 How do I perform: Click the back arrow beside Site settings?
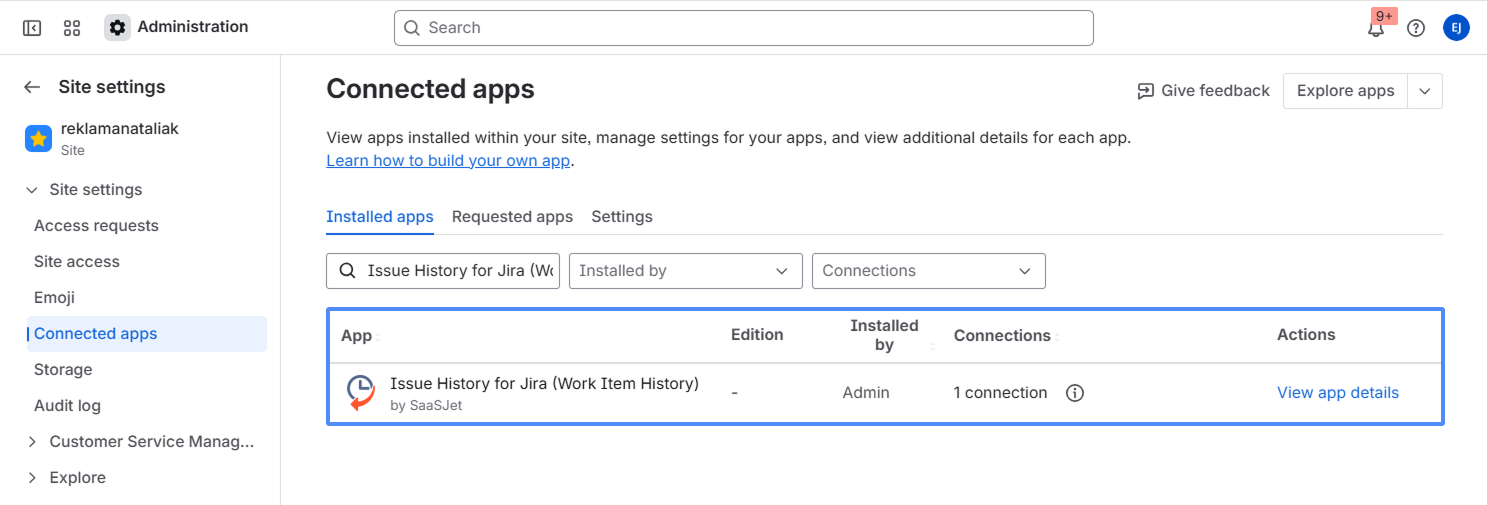(x=32, y=87)
